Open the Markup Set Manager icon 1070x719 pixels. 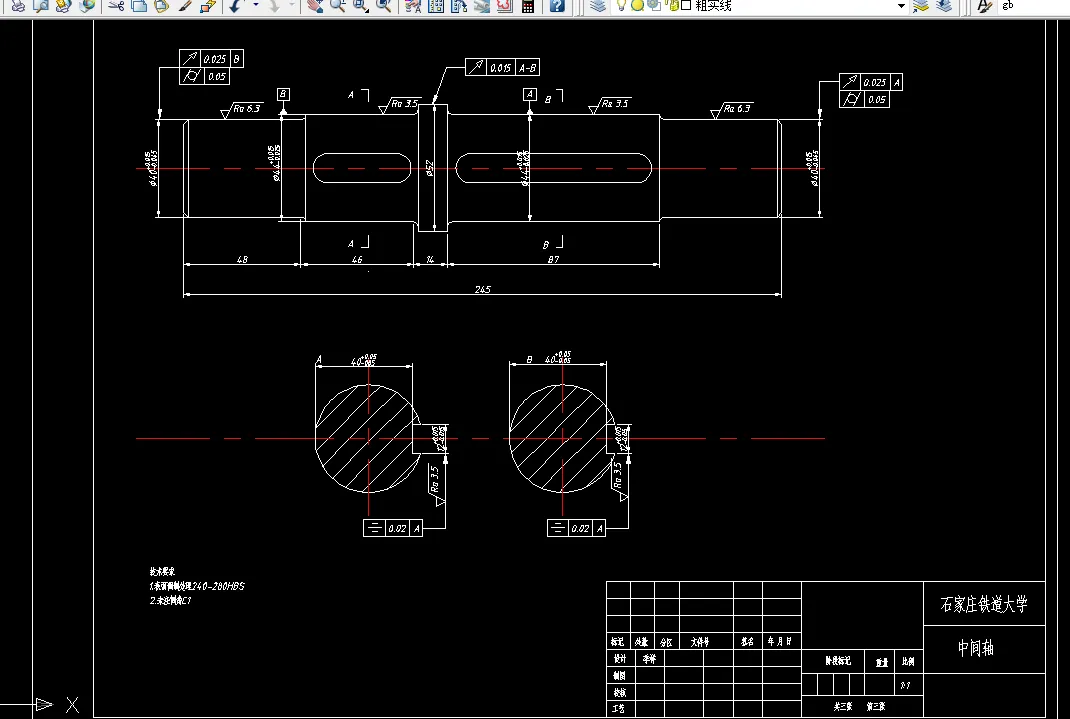click(x=504, y=5)
